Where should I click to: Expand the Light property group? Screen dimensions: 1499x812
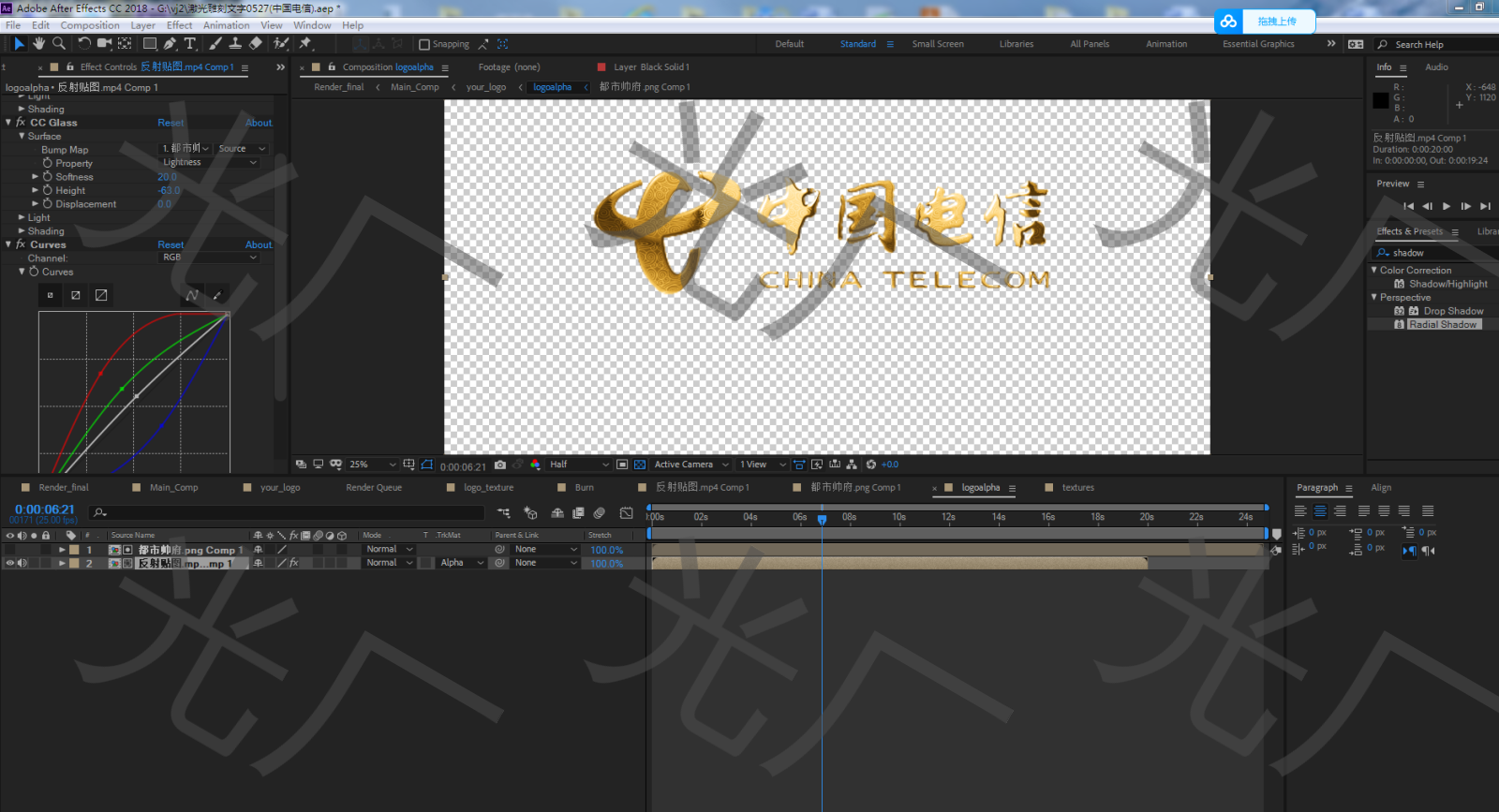click(22, 217)
